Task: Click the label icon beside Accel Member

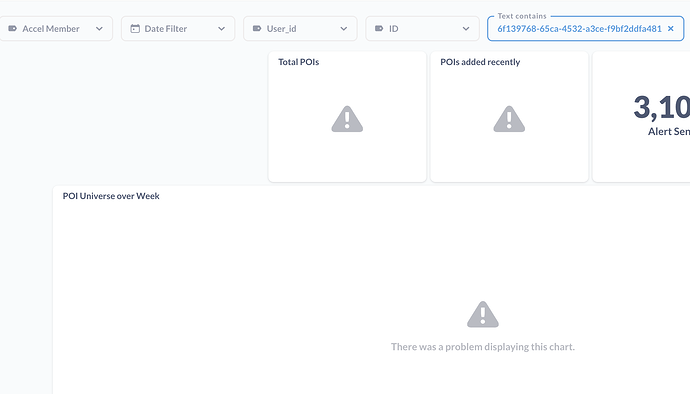Action: click(13, 29)
